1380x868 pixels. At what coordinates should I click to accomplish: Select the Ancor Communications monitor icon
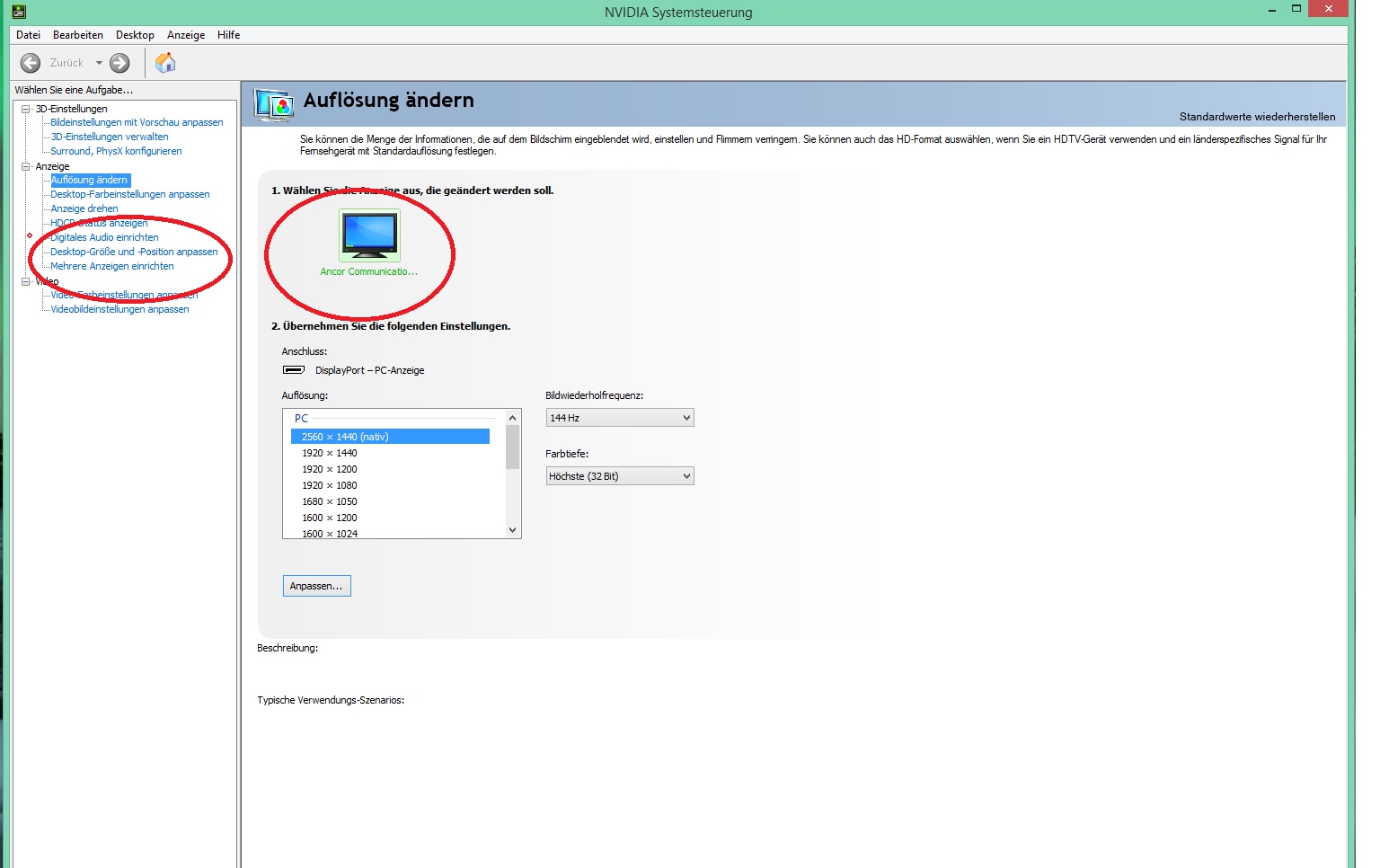point(369,235)
